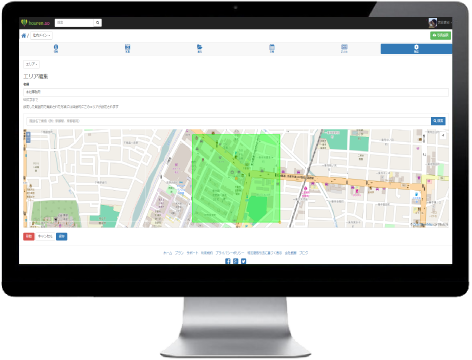Open the second icon tab in the navigation bar
This screenshot has width=472, height=360.
[128, 48]
